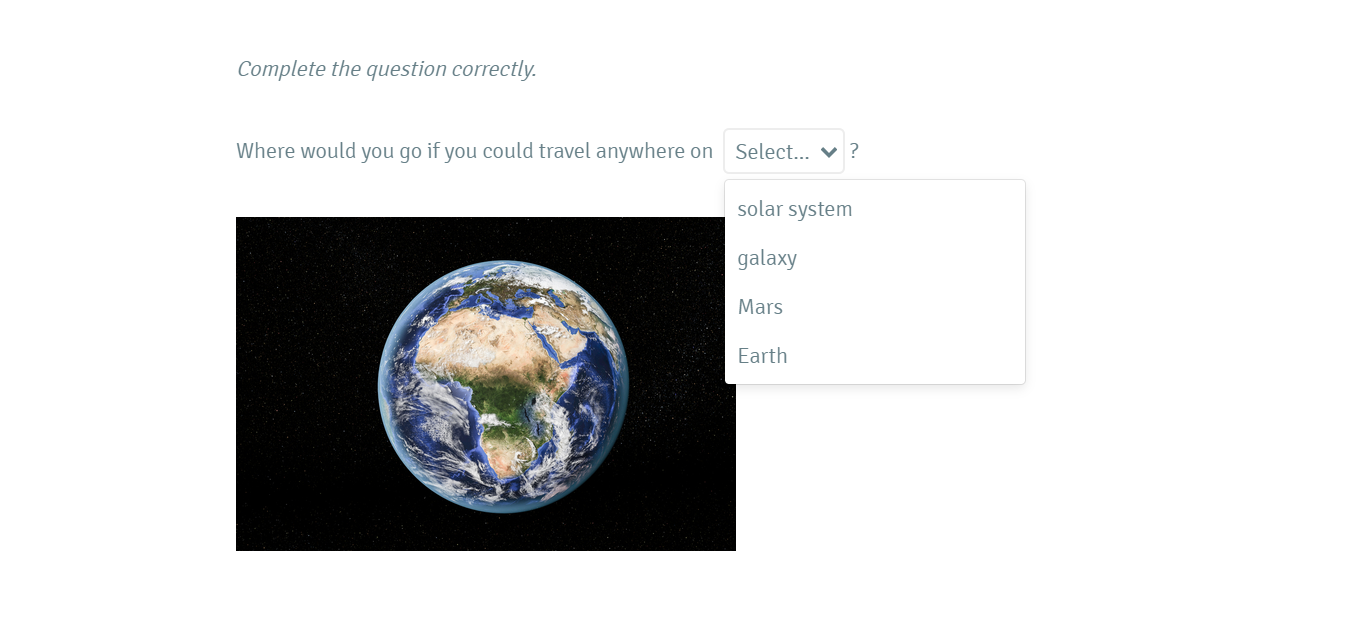Select the 'Mars' option
The width and height of the screenshot is (1372, 622).
click(760, 306)
